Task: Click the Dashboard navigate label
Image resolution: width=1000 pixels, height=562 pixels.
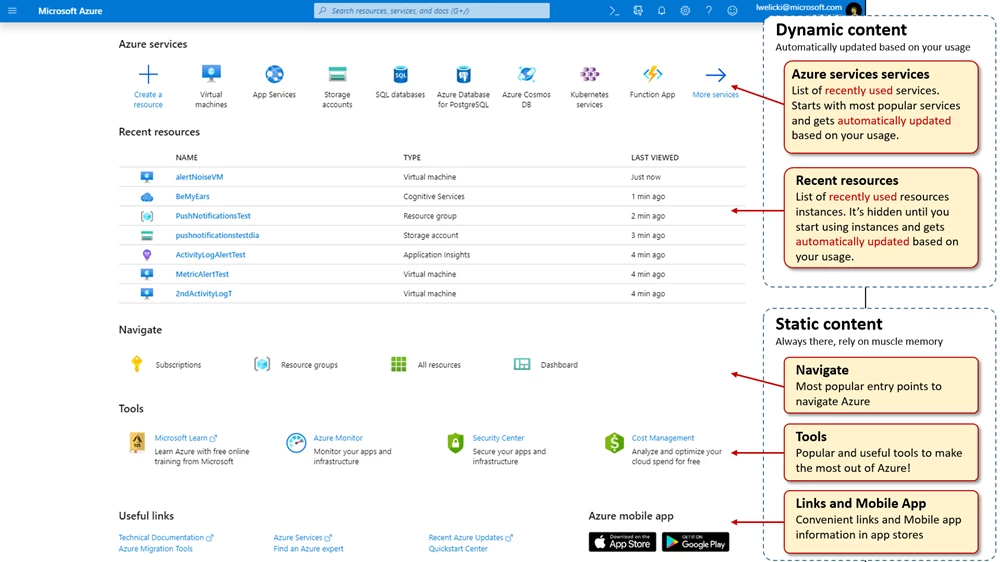Action: 559,365
